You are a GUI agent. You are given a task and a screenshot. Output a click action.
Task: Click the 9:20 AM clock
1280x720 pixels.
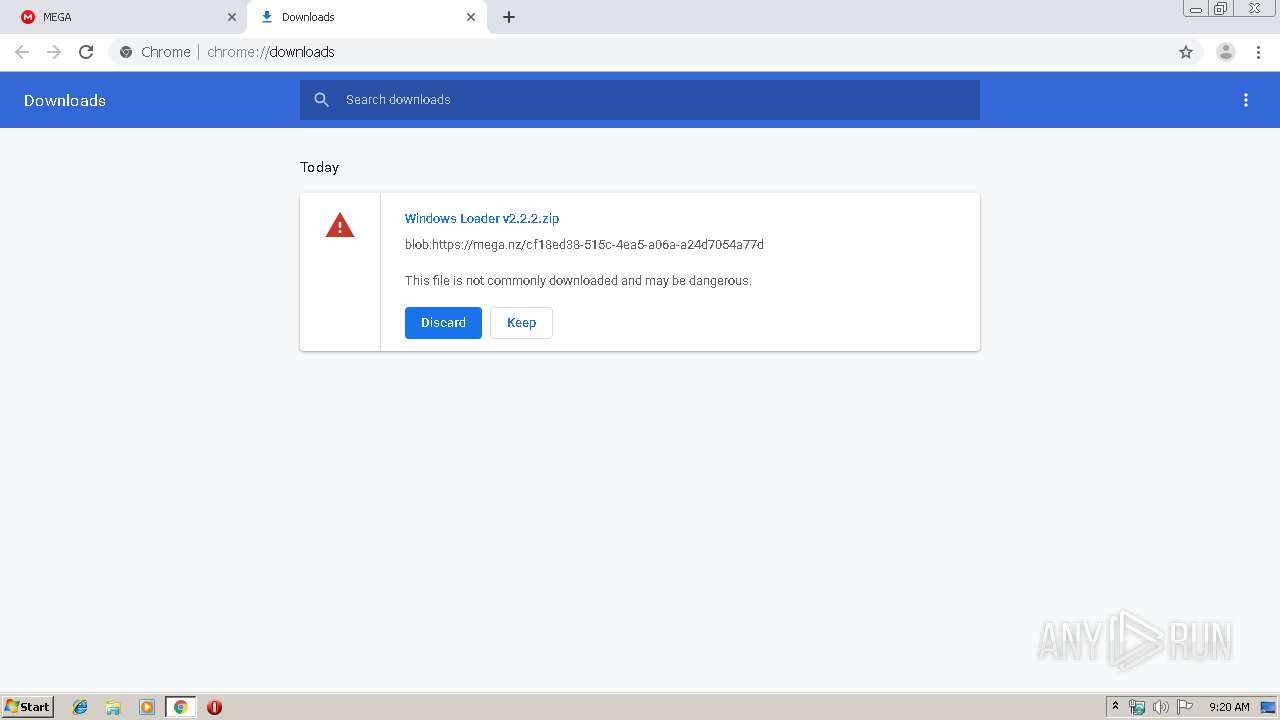[x=1229, y=707]
